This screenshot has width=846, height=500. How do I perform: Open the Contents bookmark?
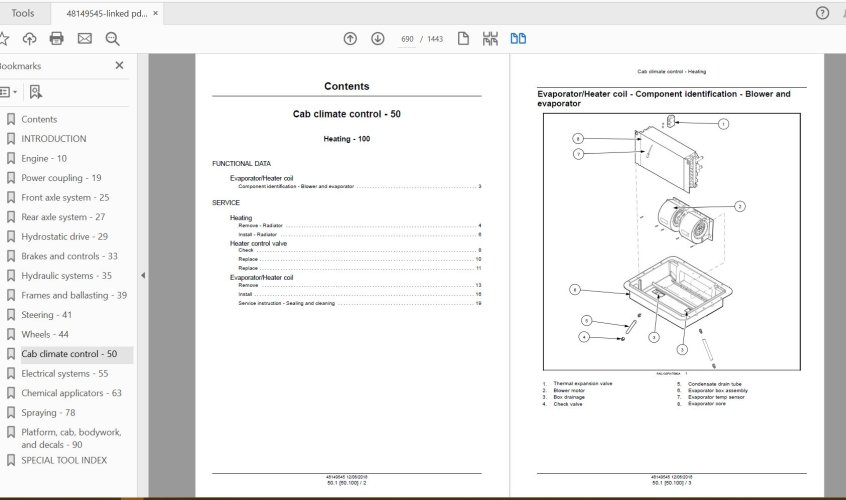(39, 119)
